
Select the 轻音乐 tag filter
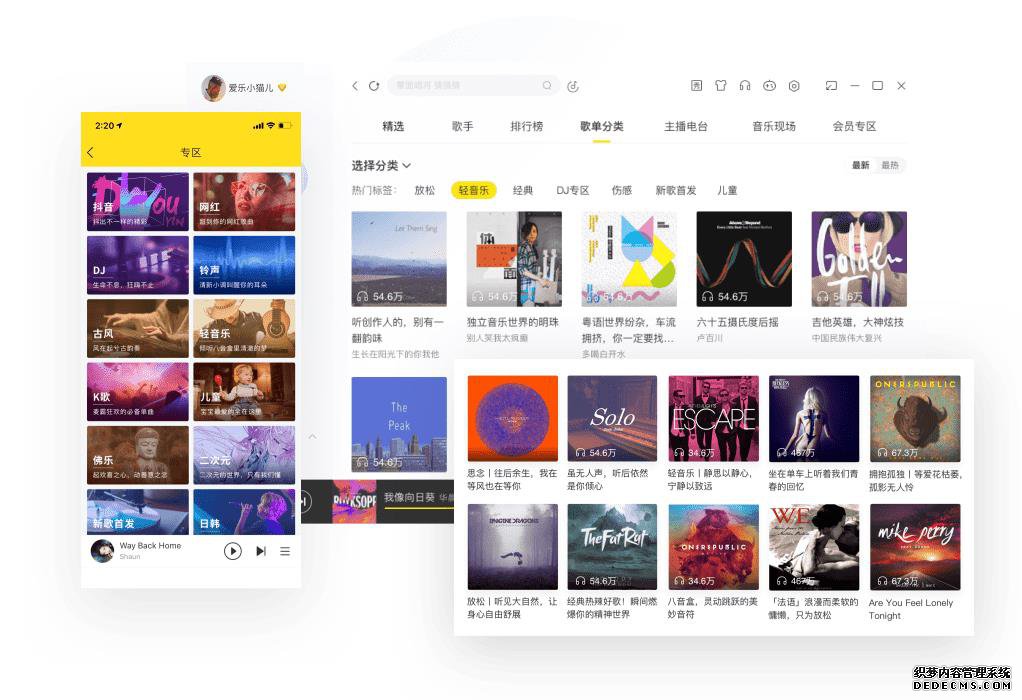(x=473, y=190)
